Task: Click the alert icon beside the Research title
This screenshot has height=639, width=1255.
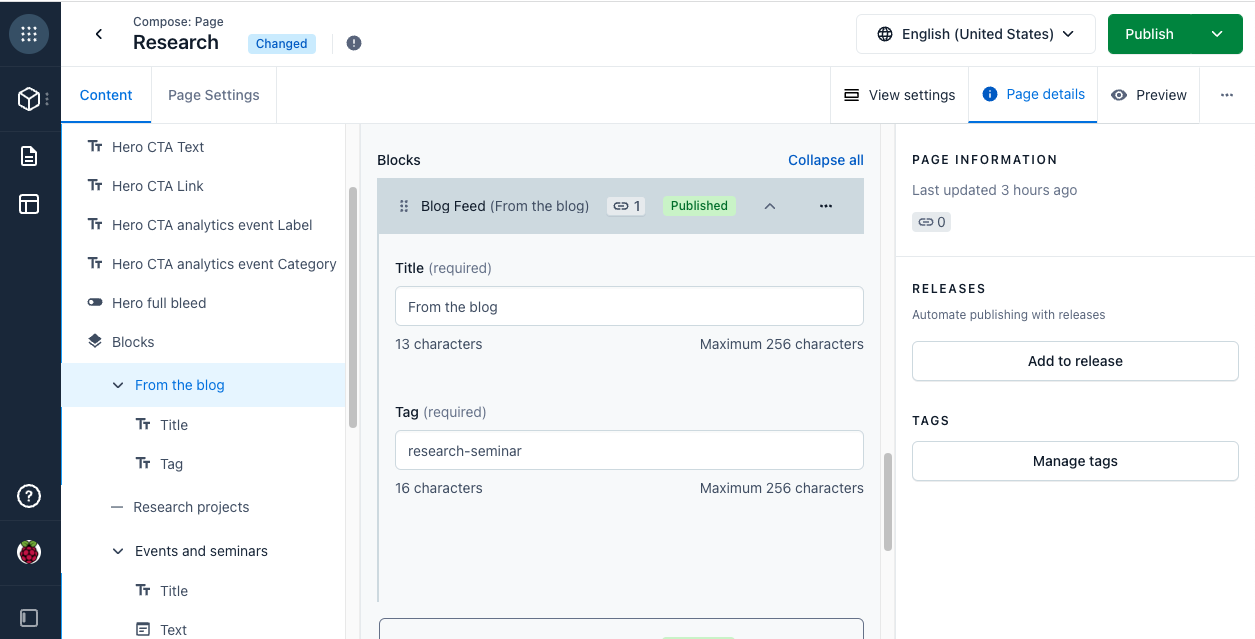Action: pos(354,43)
